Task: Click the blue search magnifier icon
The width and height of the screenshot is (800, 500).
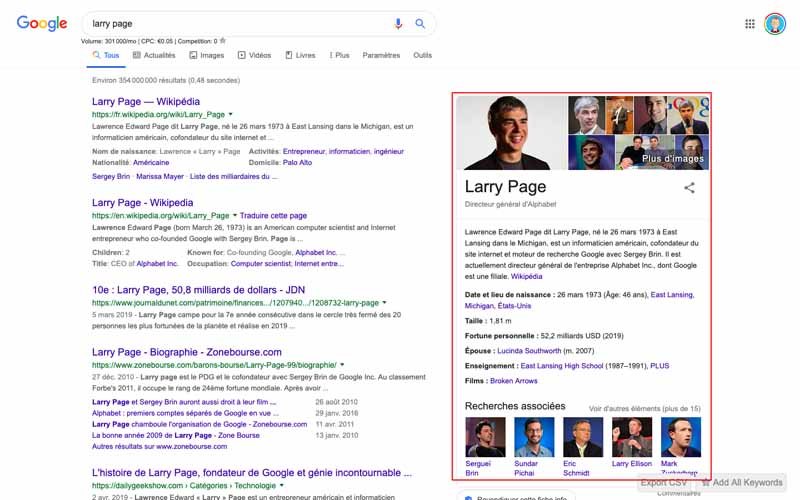Action: pos(420,23)
